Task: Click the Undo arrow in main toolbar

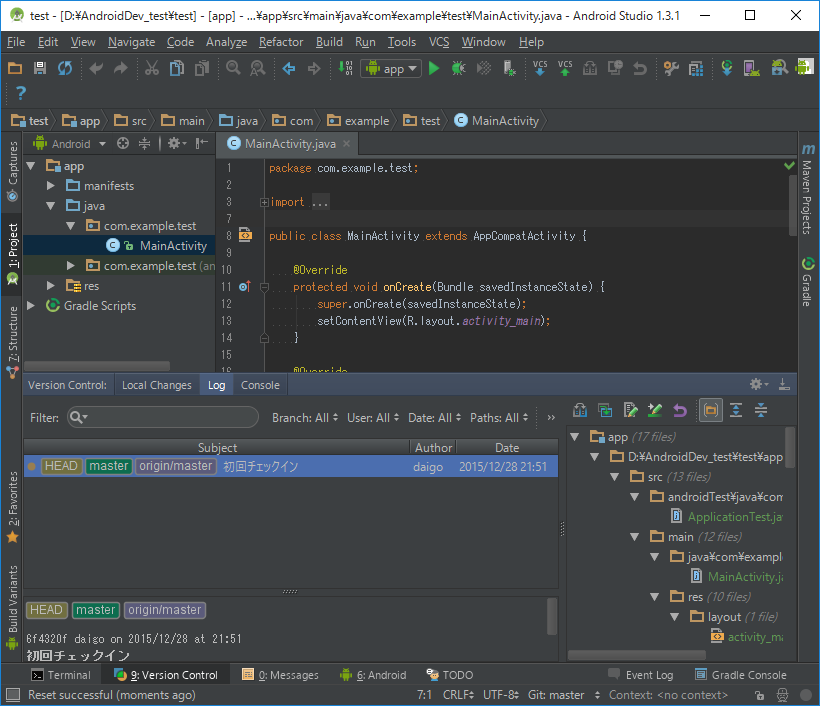Action: 96,68
